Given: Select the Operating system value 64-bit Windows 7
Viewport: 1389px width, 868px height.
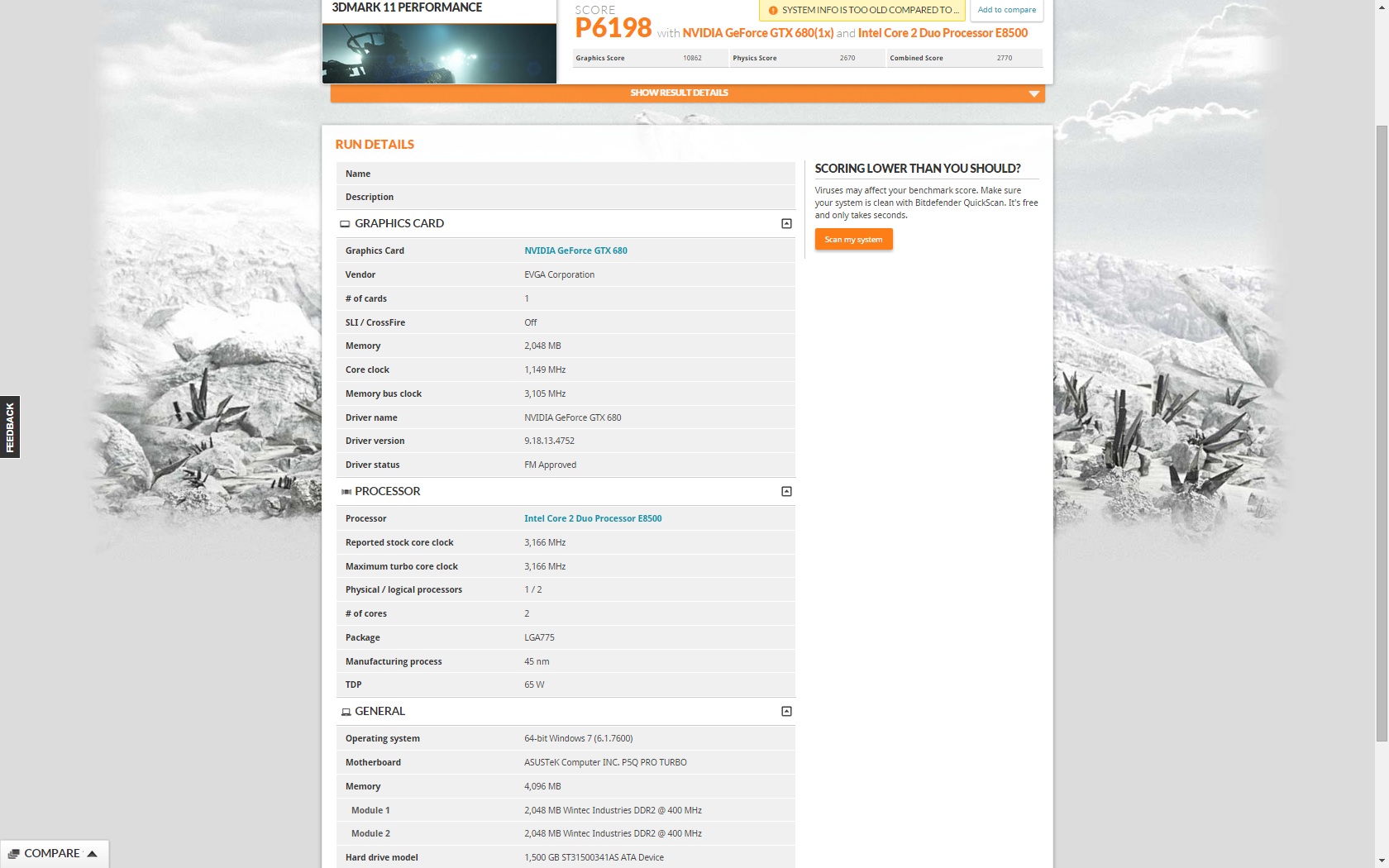Looking at the screenshot, I should 578,739.
